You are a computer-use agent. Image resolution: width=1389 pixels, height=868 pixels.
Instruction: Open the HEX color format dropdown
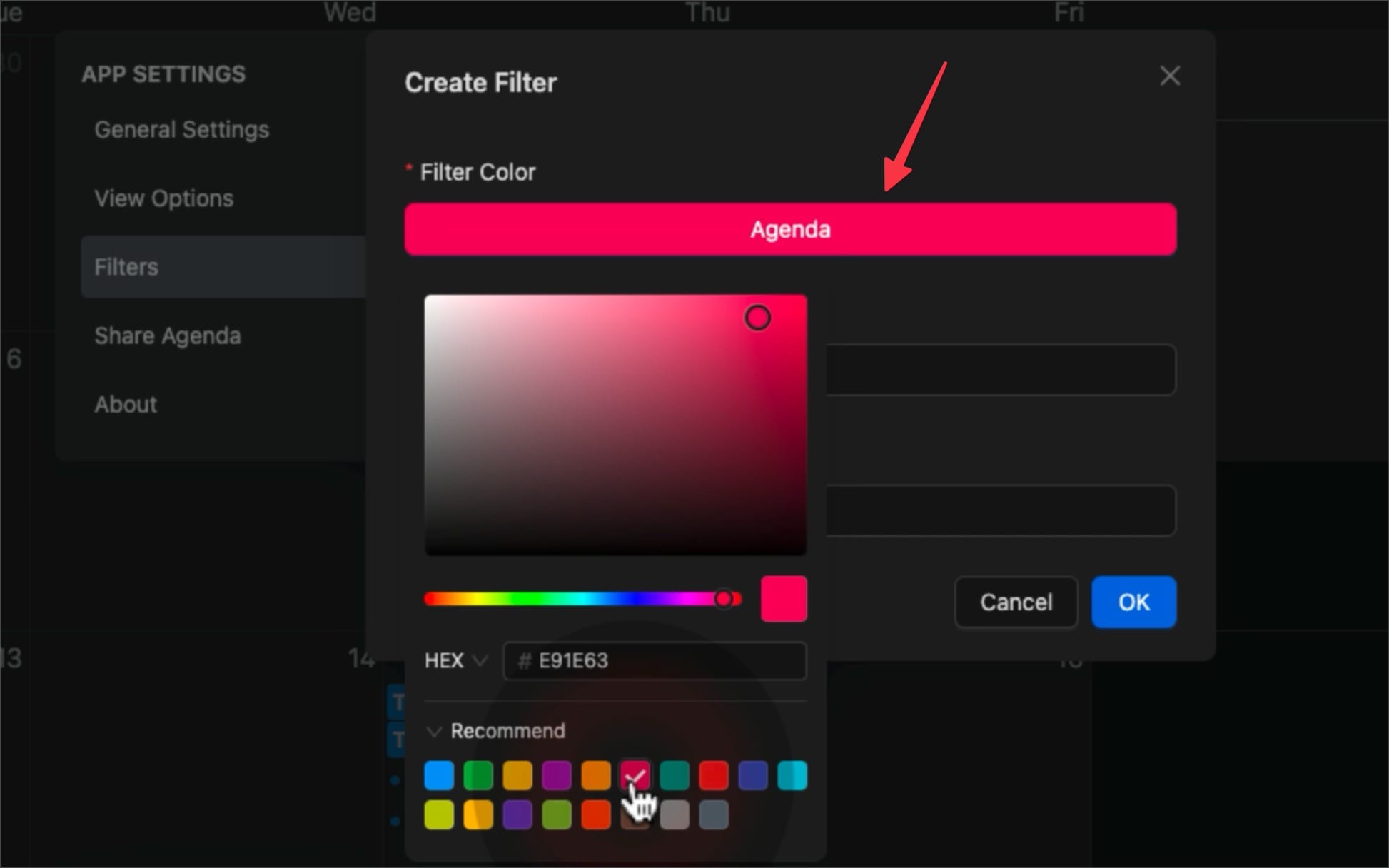(x=455, y=660)
